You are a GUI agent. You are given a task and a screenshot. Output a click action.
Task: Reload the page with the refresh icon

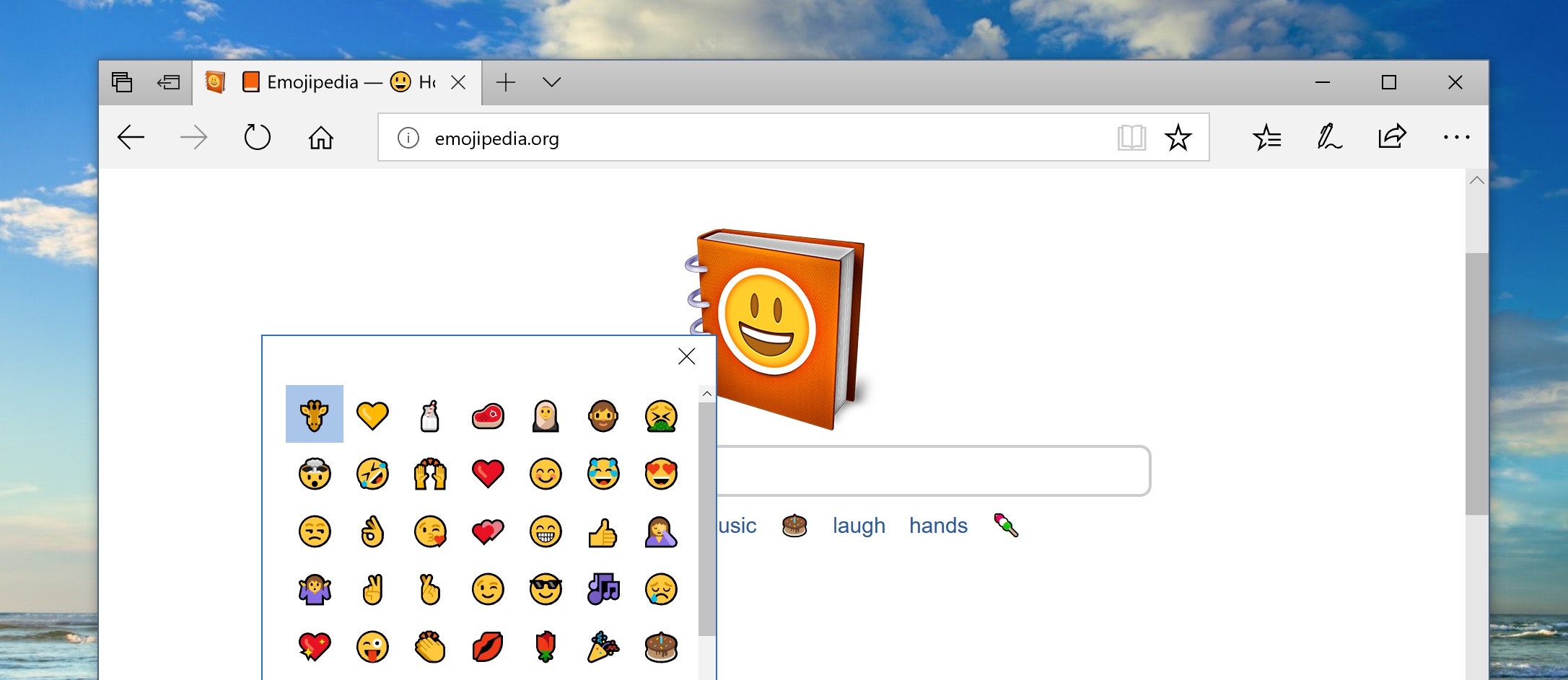coord(258,137)
